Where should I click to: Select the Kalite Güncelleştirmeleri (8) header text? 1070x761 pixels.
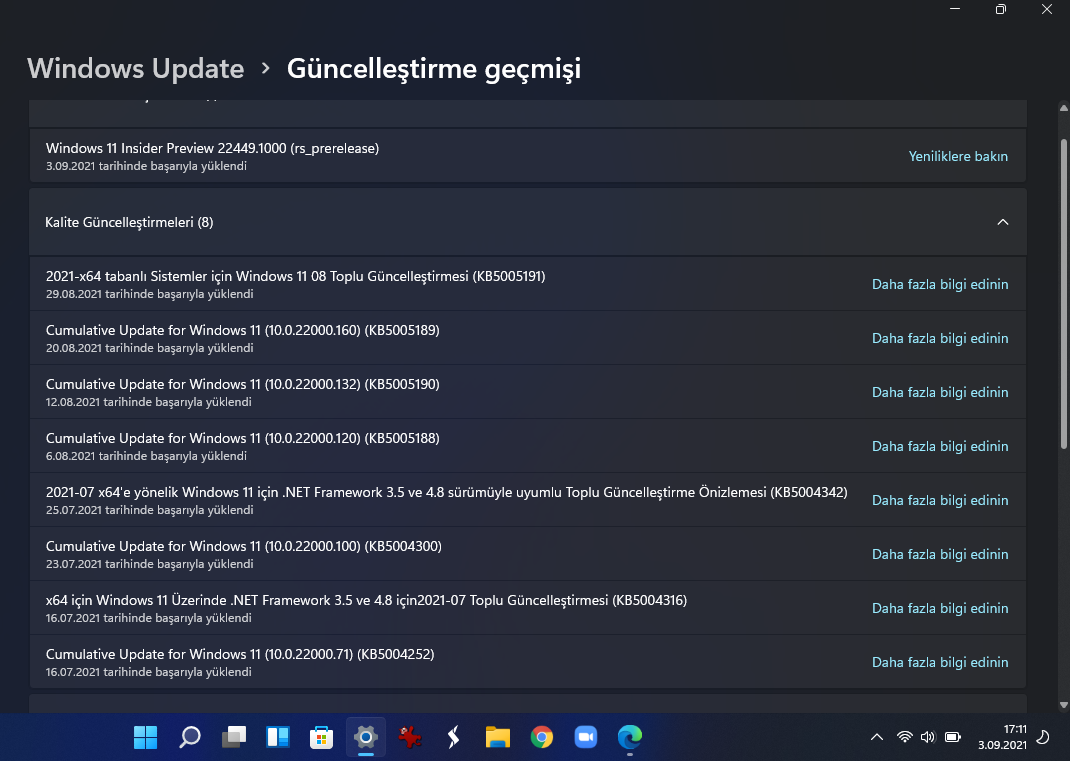click(x=129, y=222)
